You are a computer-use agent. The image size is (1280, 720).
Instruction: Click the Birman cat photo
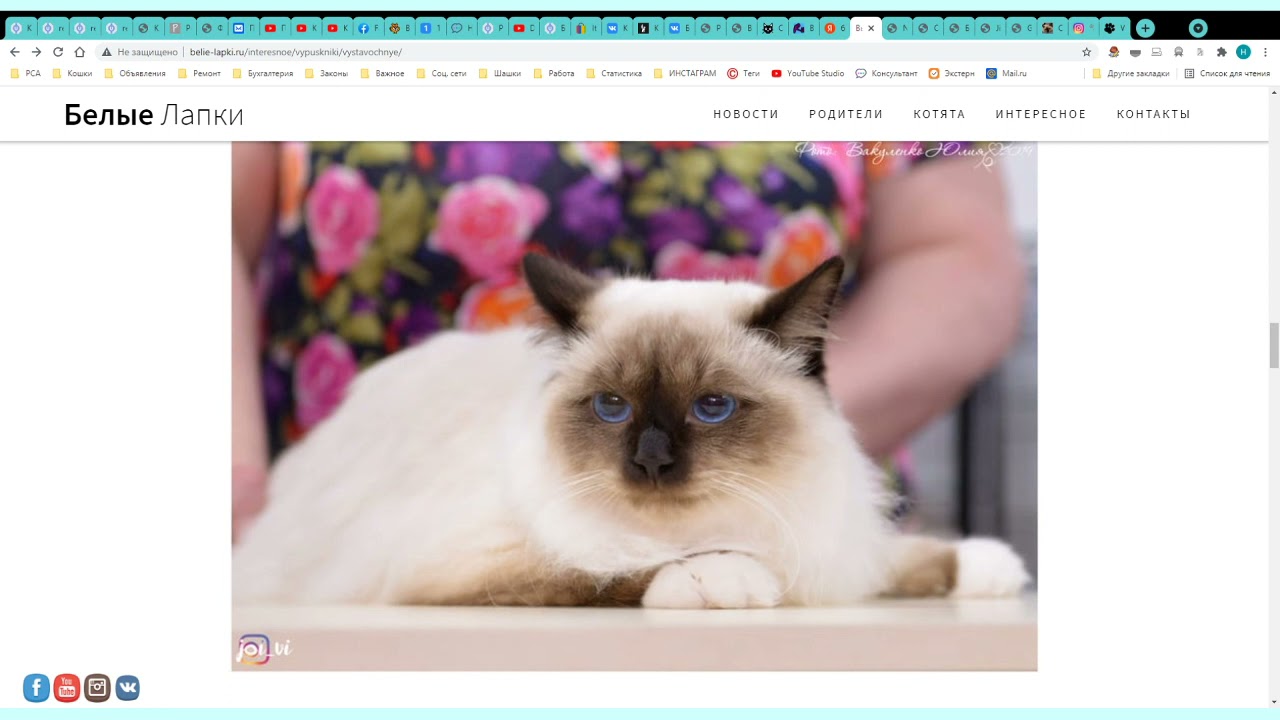pos(634,406)
